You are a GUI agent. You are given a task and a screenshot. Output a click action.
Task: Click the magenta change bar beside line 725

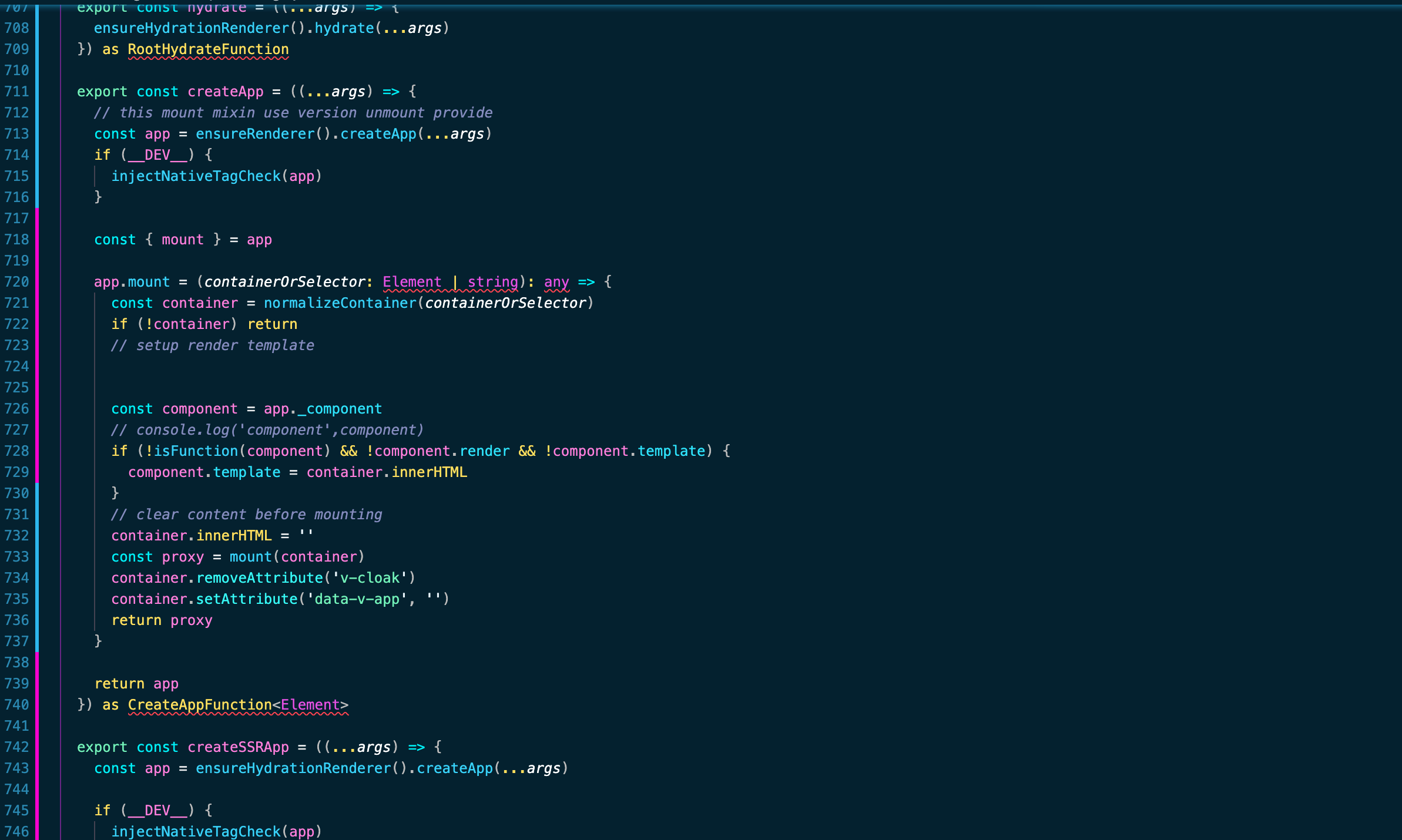click(x=37, y=388)
